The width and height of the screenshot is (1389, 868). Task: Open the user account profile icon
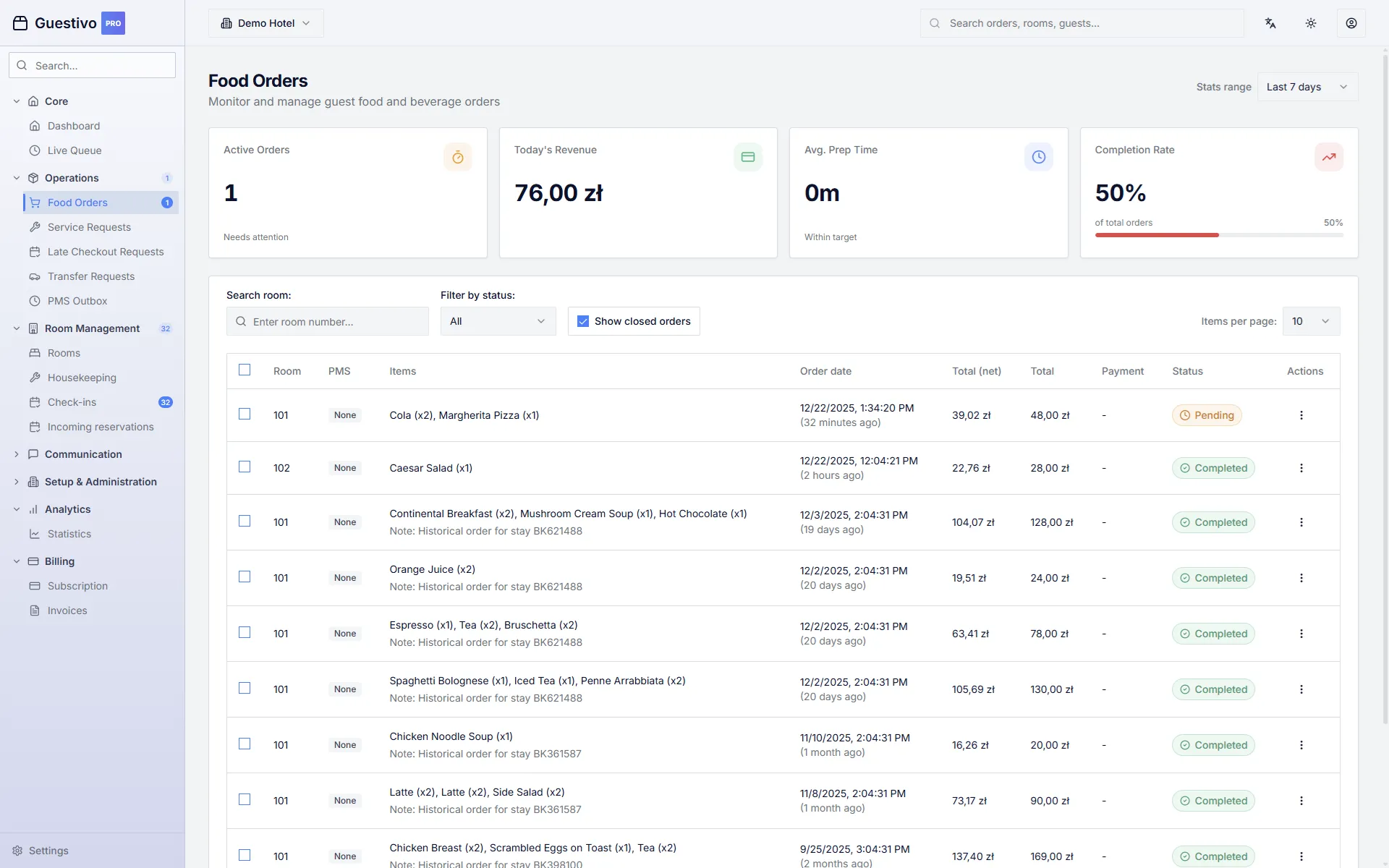(x=1351, y=23)
